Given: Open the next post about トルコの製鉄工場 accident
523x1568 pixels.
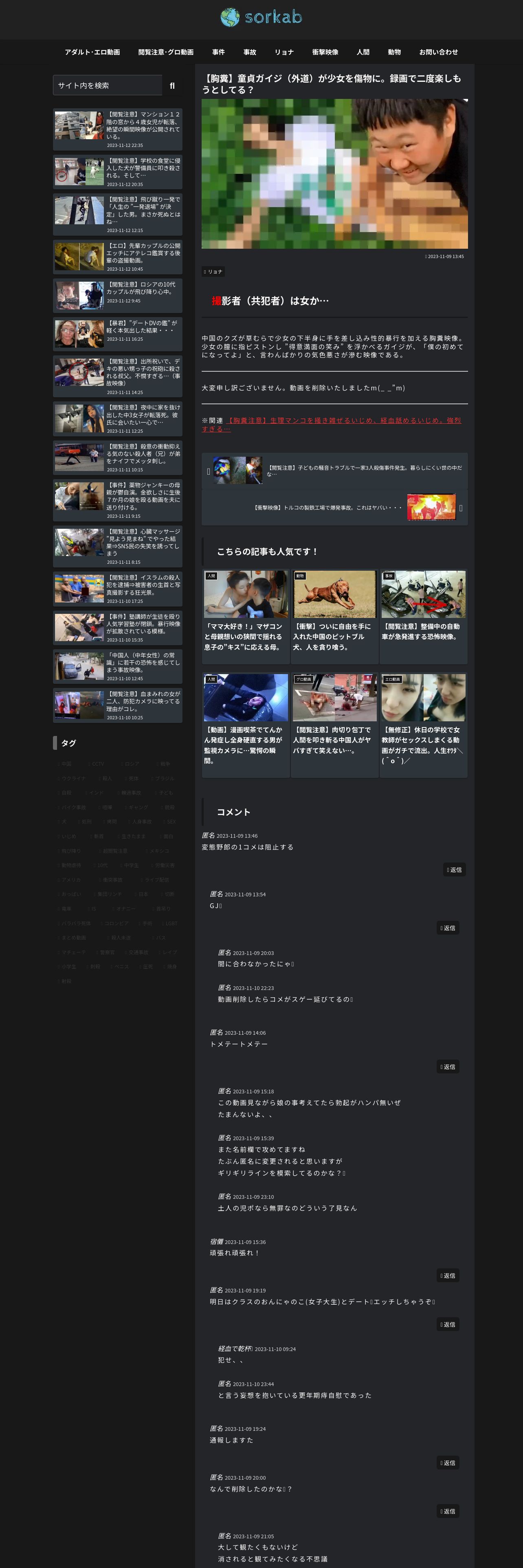Looking at the screenshot, I should point(335,507).
